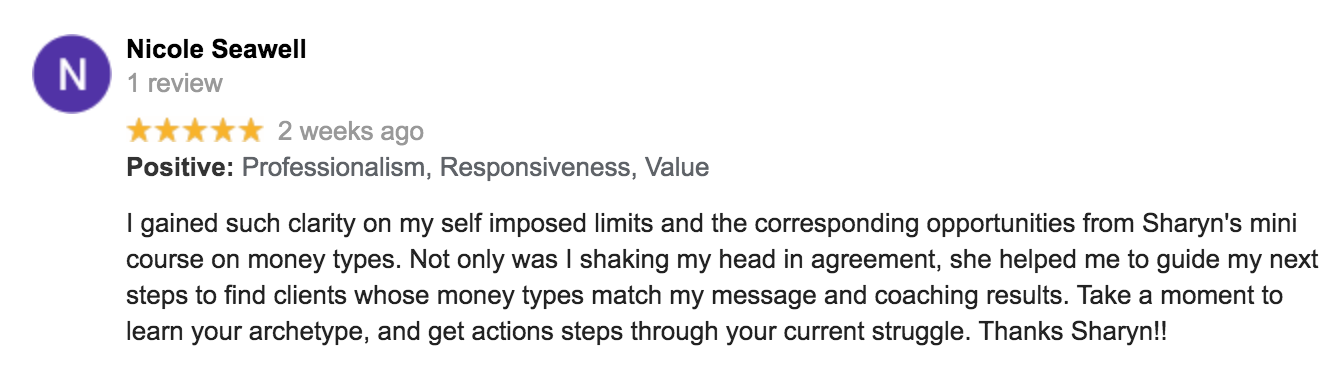Open Nicole Seawell's reviewer profile name

click(216, 49)
